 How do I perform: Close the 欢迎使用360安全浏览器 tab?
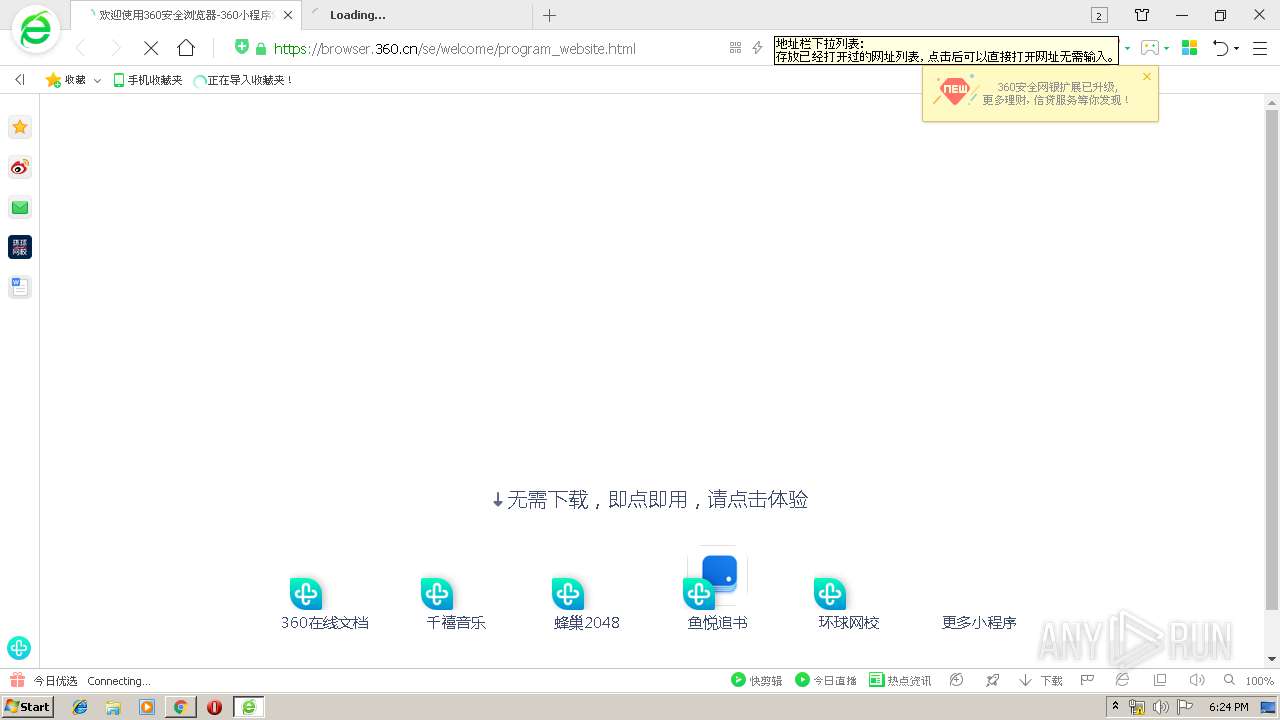click(x=288, y=15)
